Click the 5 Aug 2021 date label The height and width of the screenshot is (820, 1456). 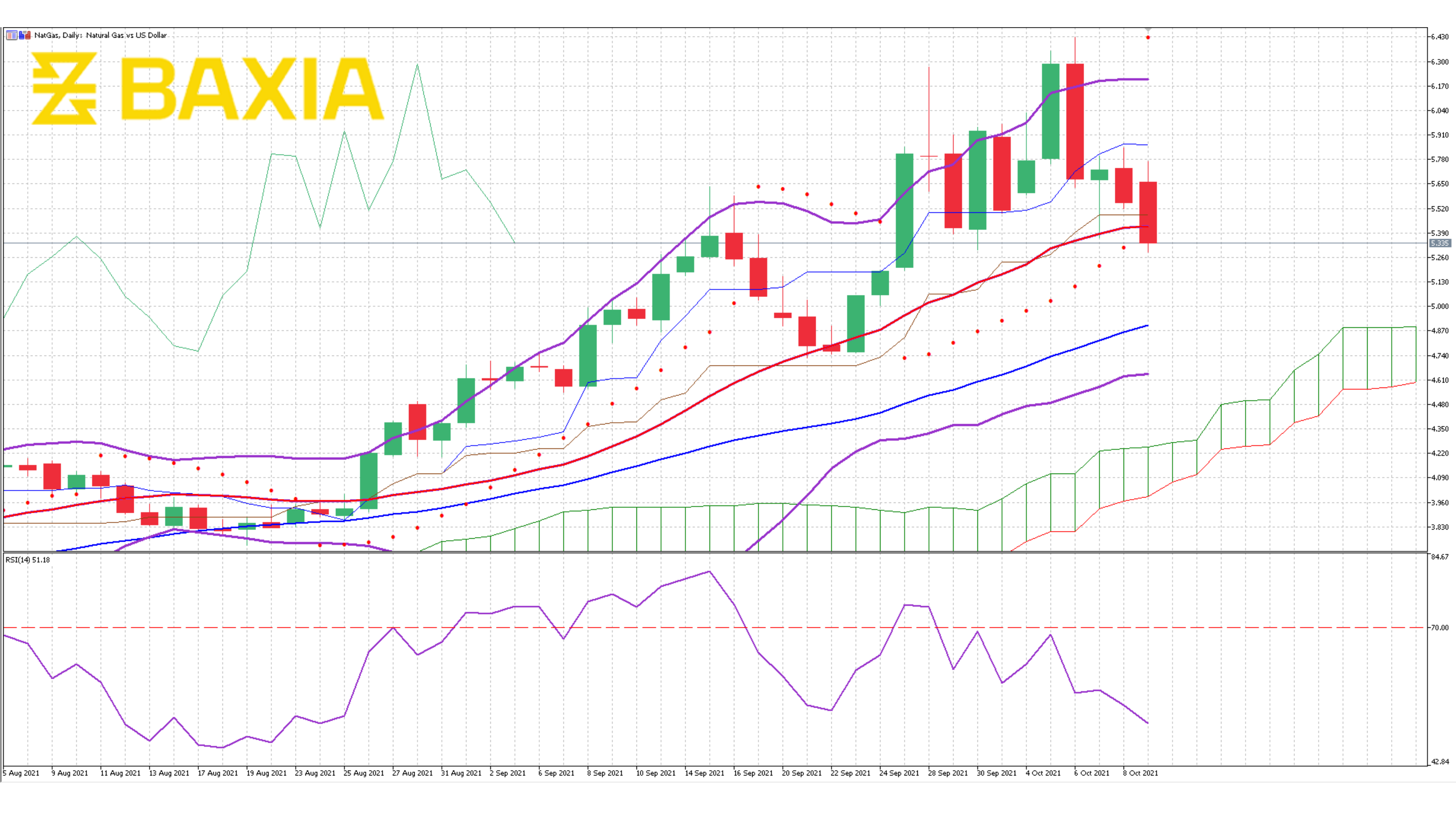click(22, 773)
